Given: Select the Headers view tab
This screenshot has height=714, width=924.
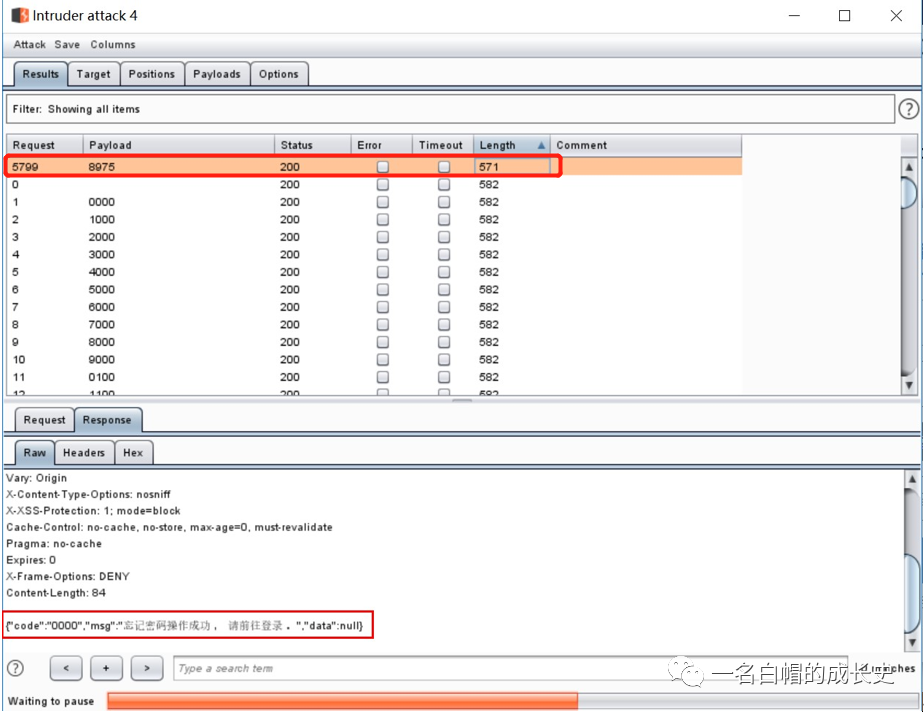Looking at the screenshot, I should (84, 452).
